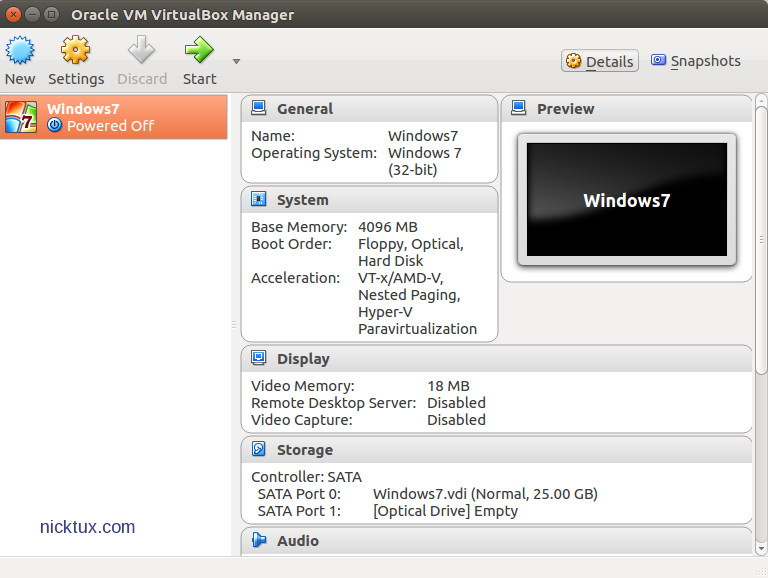Screen dimensions: 768x578
Task: Switch to the Details view
Action: pyautogui.click(x=599, y=61)
